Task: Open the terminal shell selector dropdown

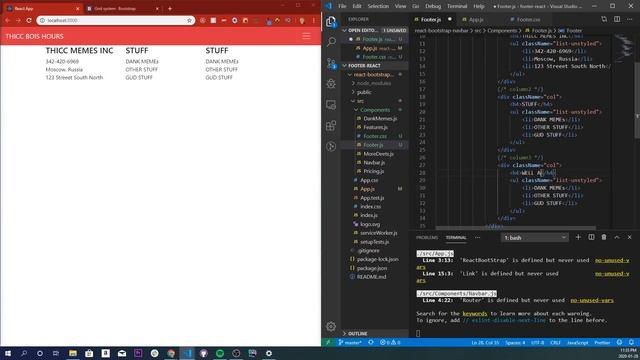Action: (535, 238)
